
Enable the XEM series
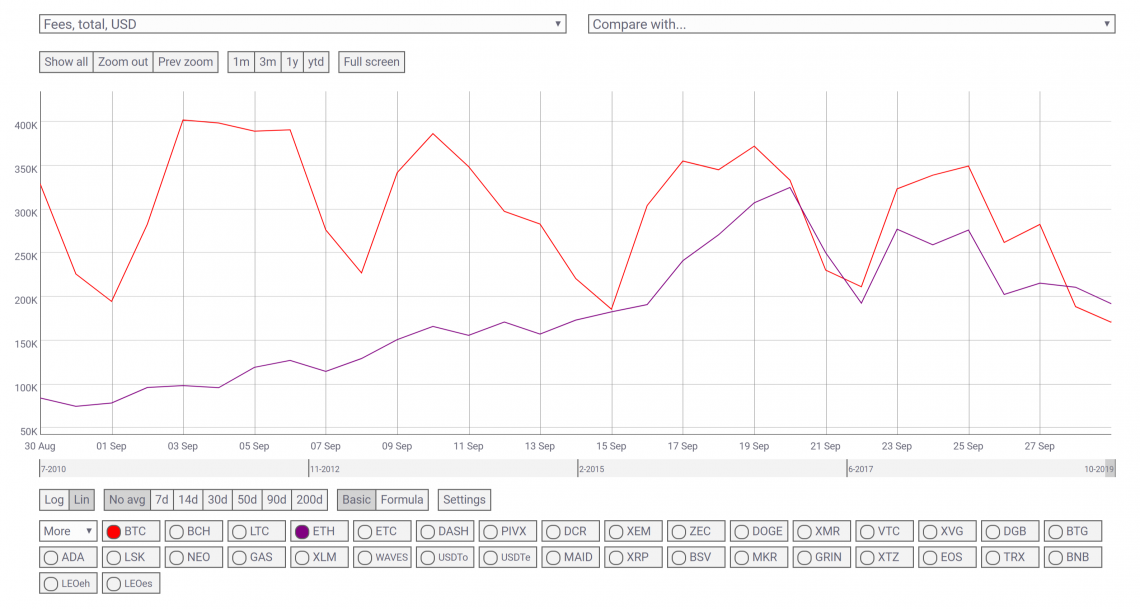[633, 531]
